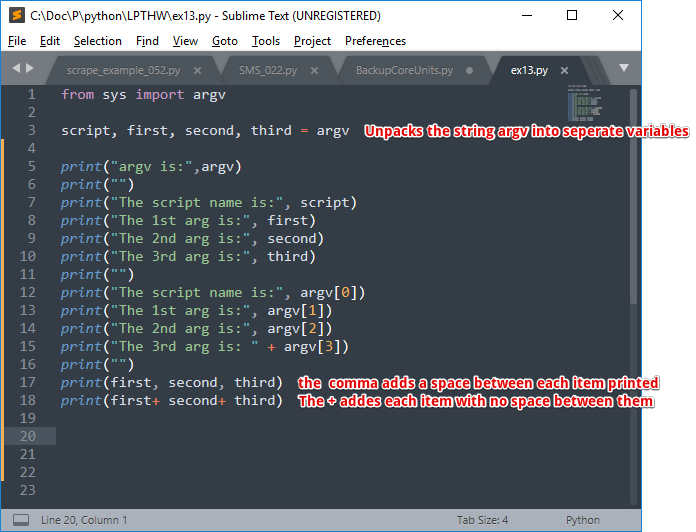
Task: Open the View menu
Action: tap(185, 41)
